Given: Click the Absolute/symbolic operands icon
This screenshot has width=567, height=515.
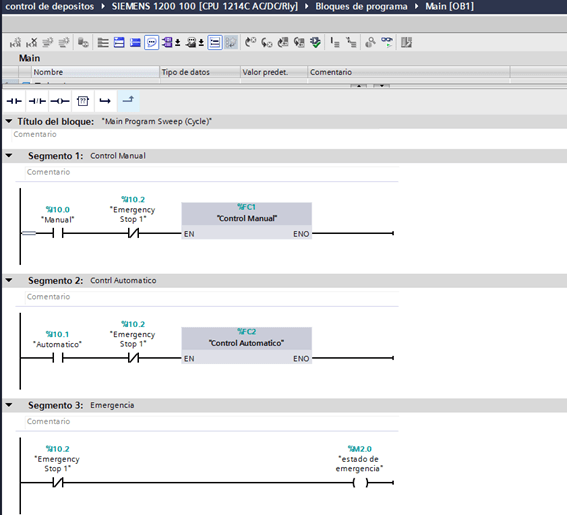Looking at the screenshot, I should click(167, 43).
